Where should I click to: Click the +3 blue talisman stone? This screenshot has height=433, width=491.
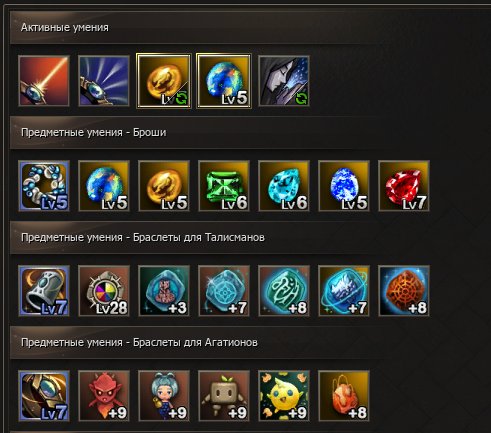(x=164, y=291)
